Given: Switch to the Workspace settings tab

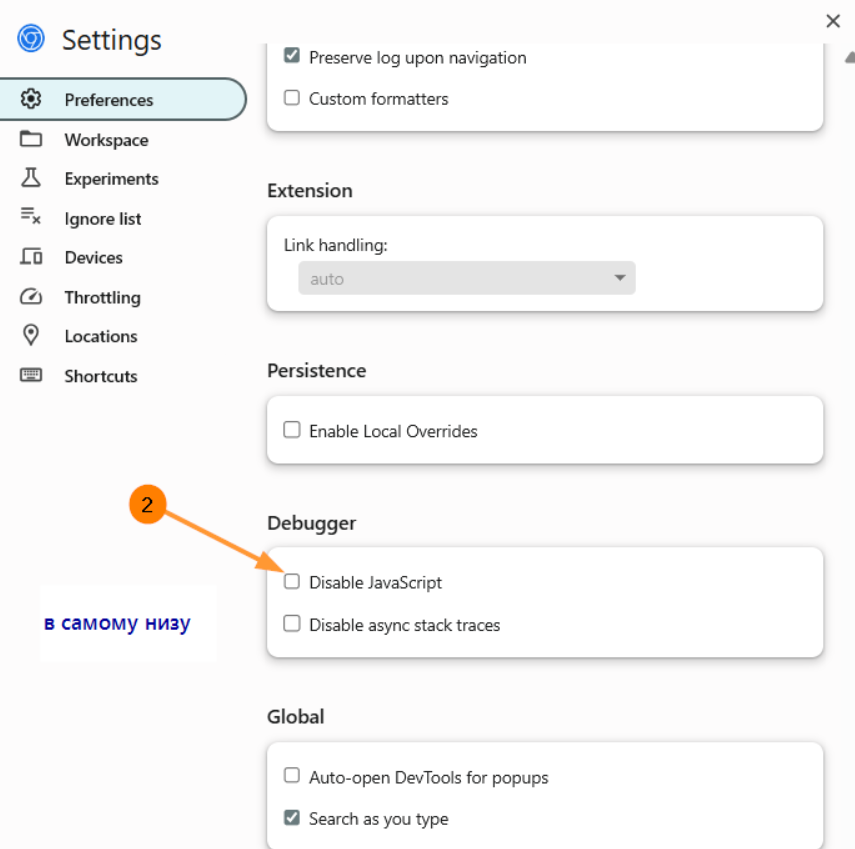Looking at the screenshot, I should point(106,140).
